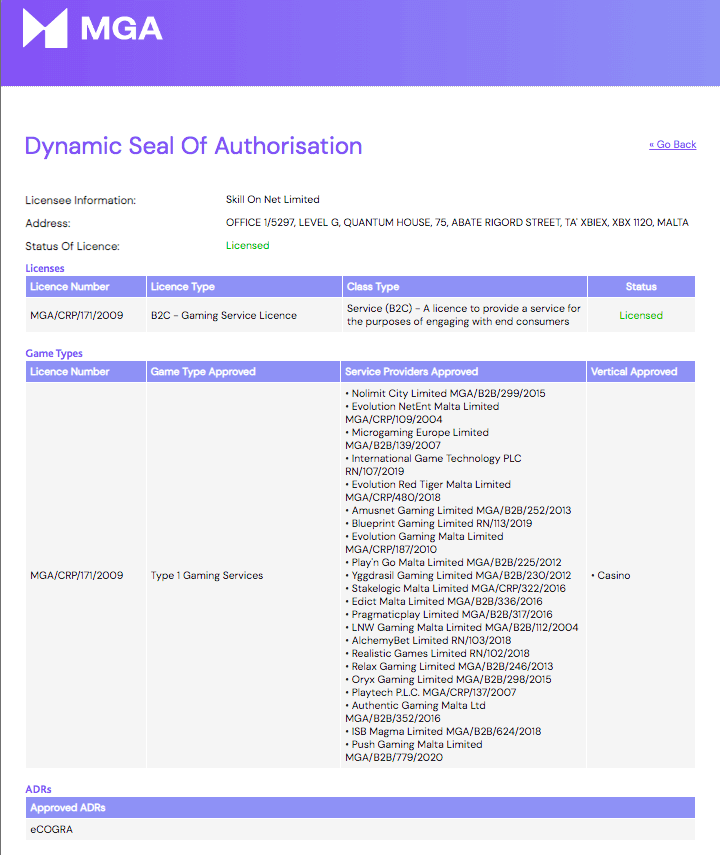The width and height of the screenshot is (720, 855).
Task: Click the green Licensed status of licence
Action: [x=248, y=245]
